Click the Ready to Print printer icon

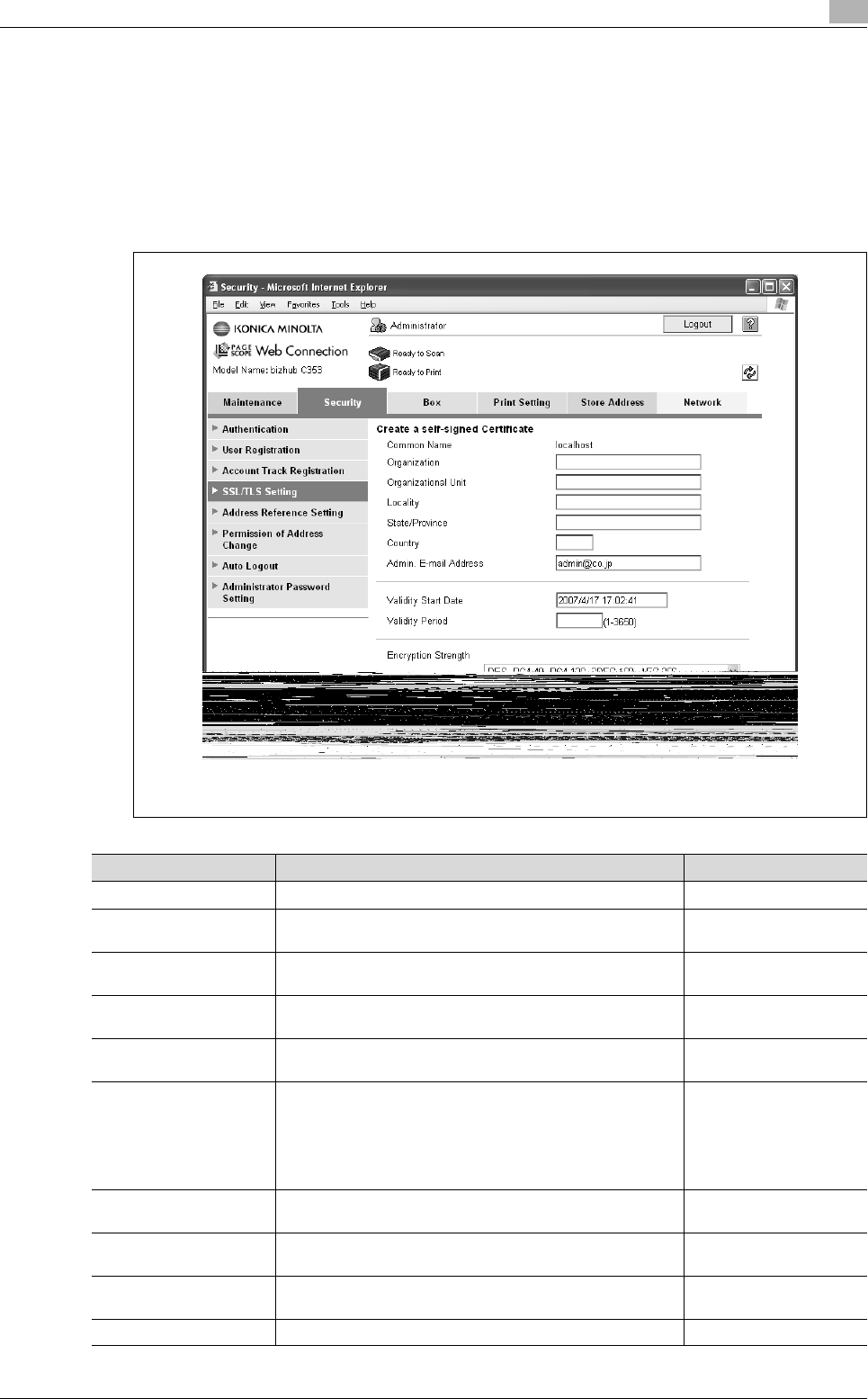(380, 372)
